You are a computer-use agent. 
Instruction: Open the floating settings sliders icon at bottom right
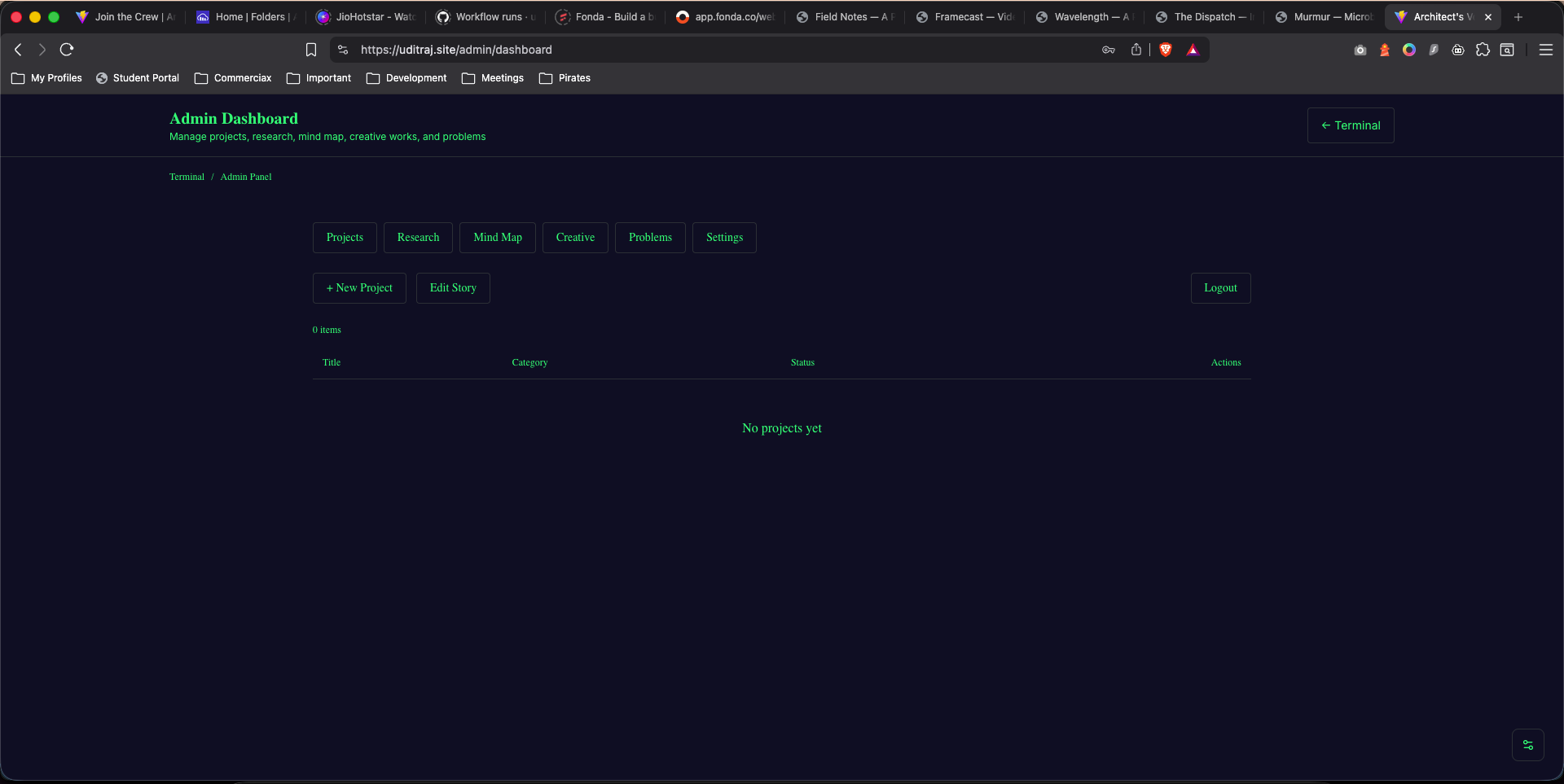tap(1527, 745)
